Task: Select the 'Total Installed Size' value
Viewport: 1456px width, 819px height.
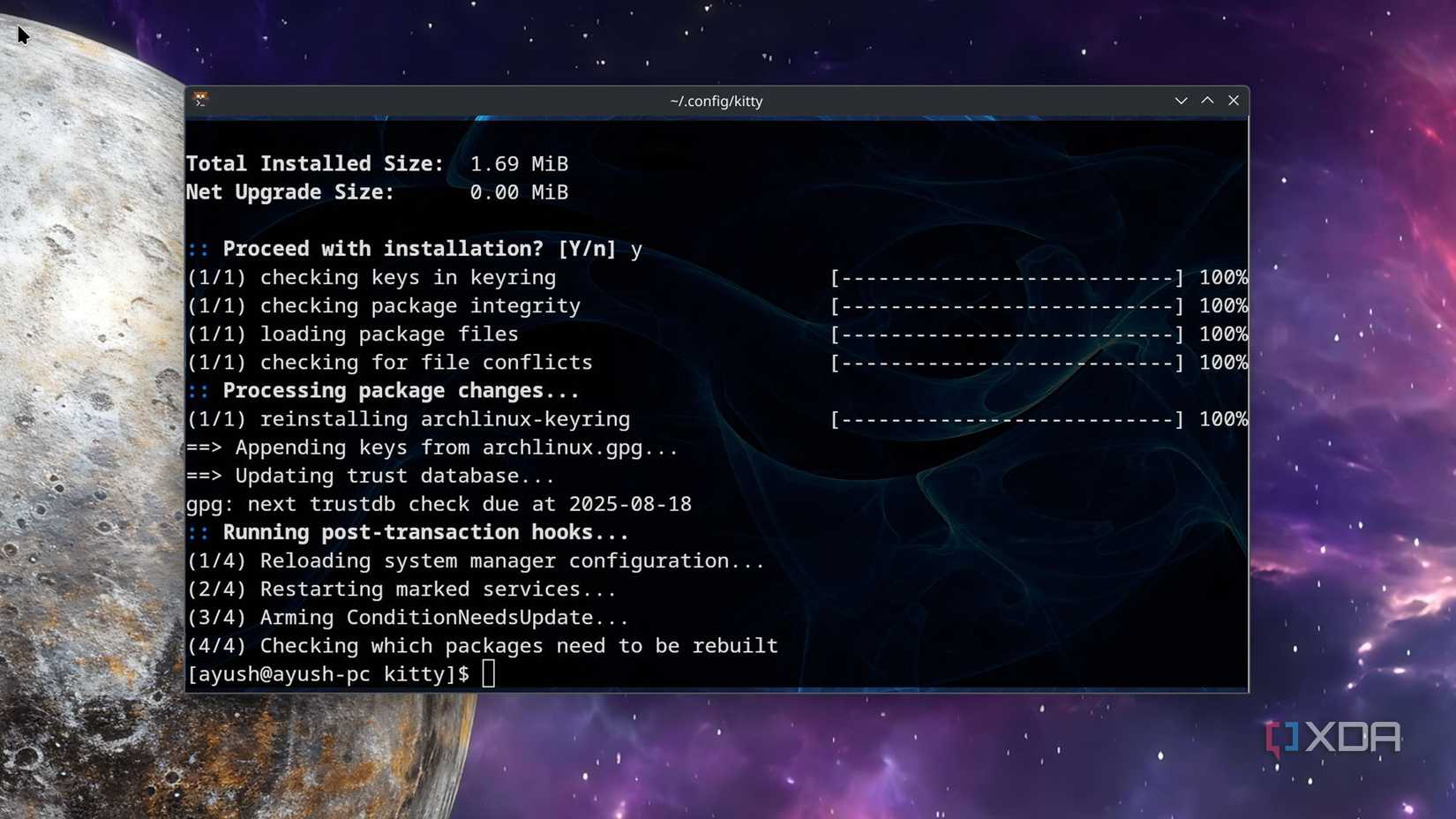Action: [520, 163]
